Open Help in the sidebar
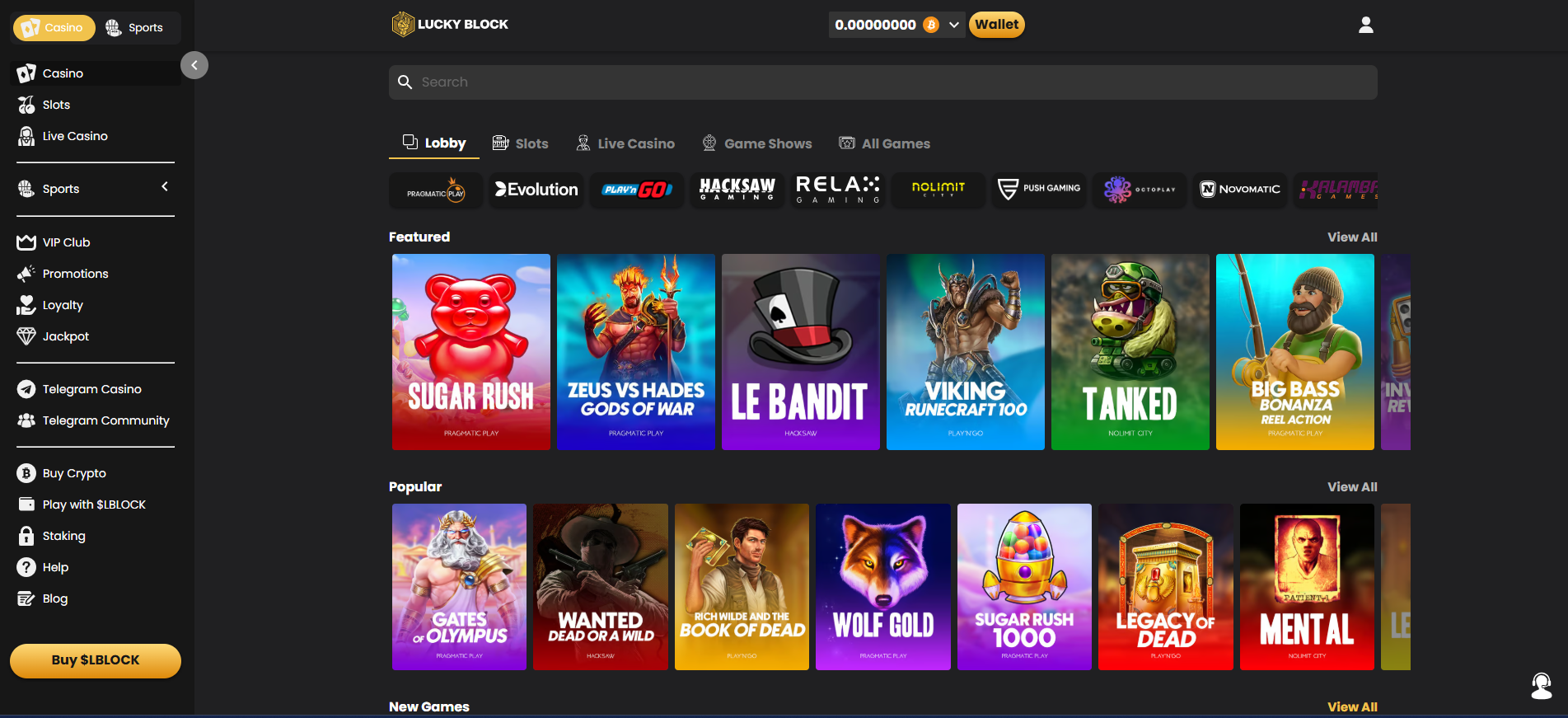This screenshot has width=1568, height=718. (x=96, y=567)
